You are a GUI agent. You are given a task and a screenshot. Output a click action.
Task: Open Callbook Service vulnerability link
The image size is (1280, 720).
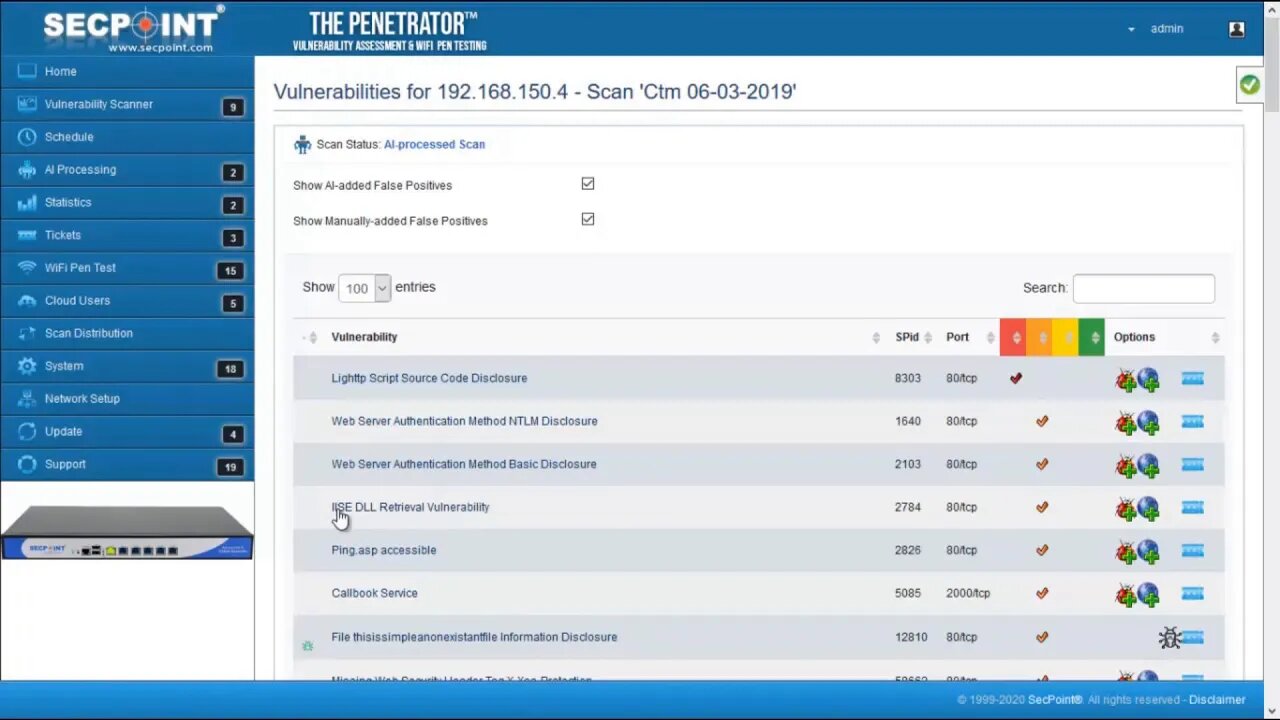[x=374, y=593]
